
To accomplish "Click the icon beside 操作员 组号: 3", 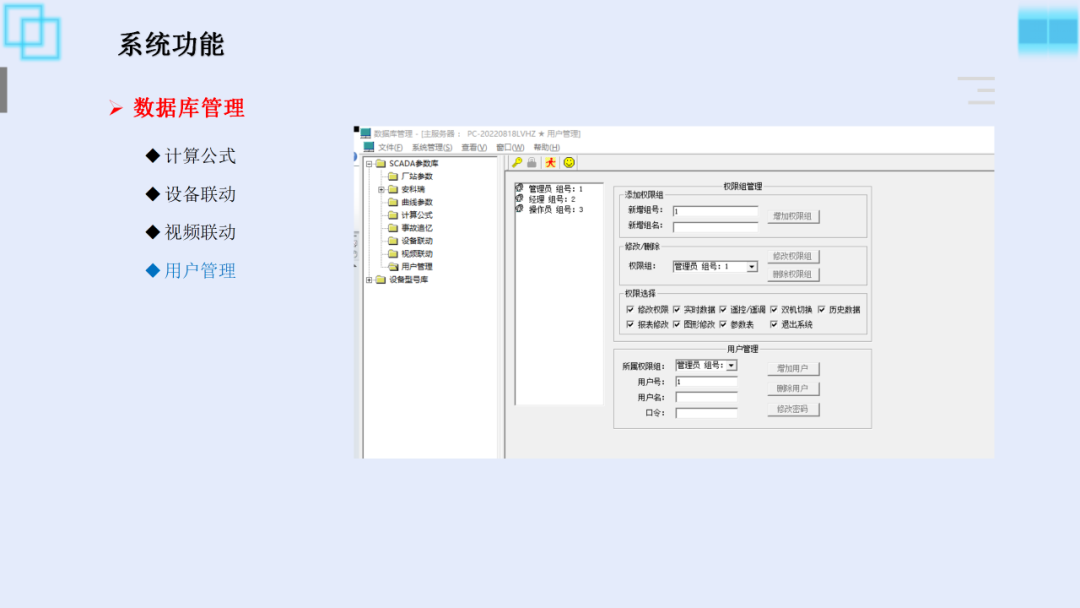I will click(519, 209).
